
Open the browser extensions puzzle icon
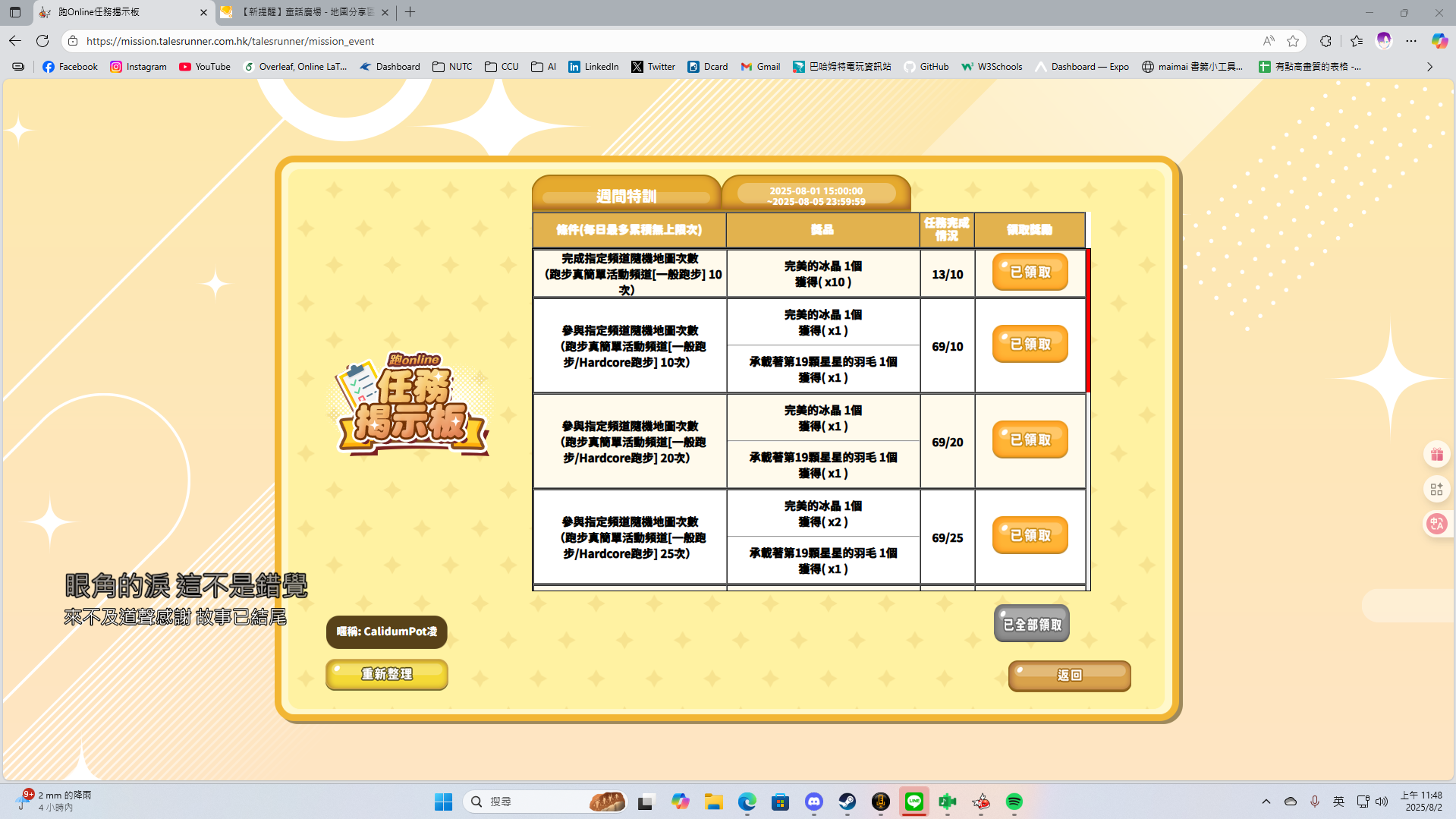point(1325,41)
